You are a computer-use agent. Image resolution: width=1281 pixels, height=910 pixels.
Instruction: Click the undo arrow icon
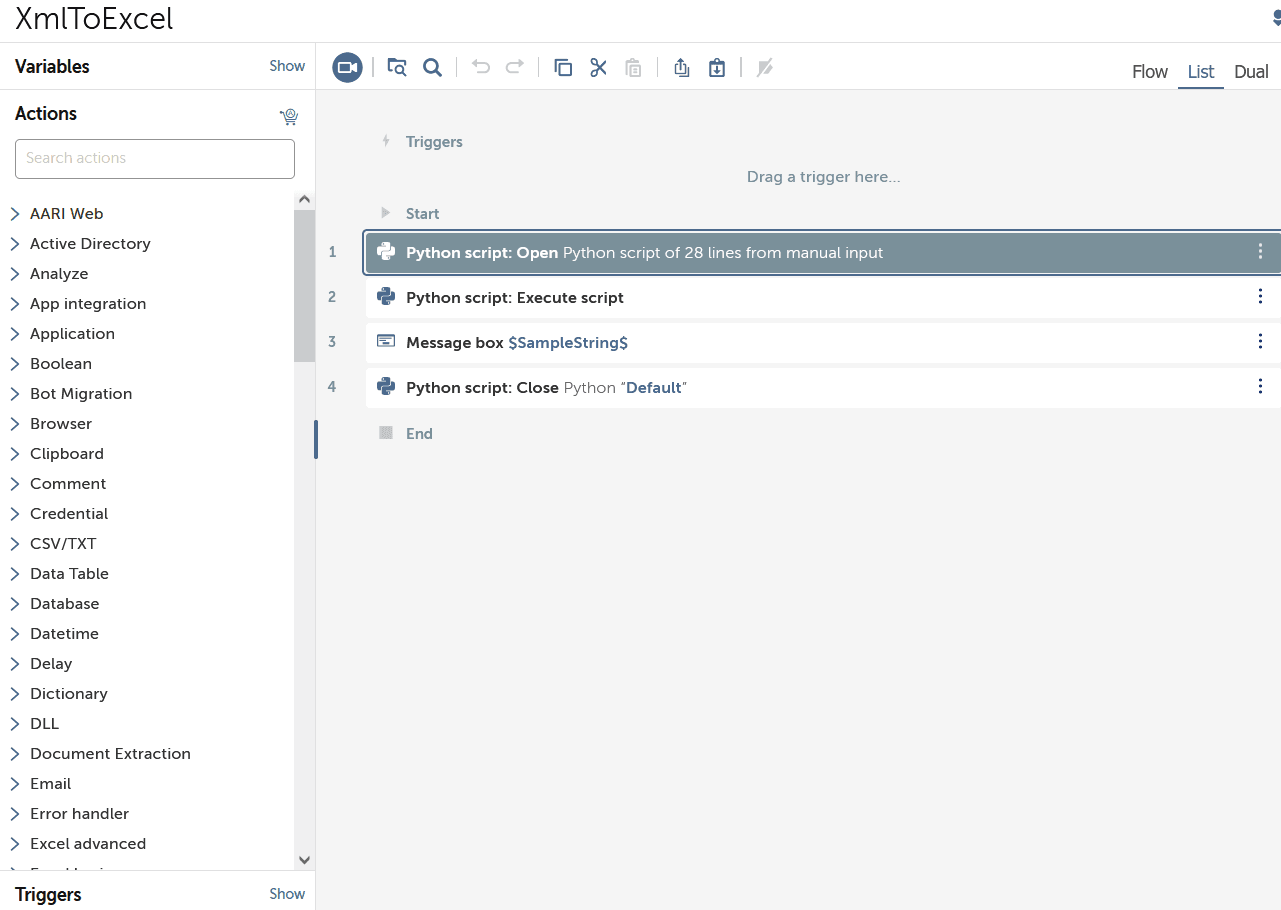(x=481, y=67)
